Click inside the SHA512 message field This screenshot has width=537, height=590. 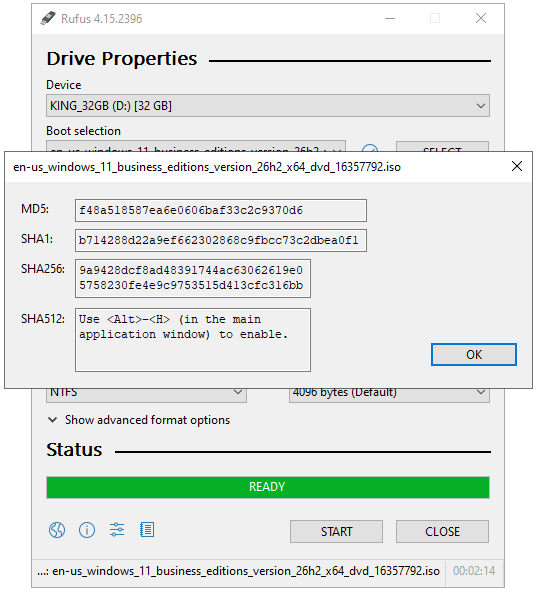click(x=193, y=340)
